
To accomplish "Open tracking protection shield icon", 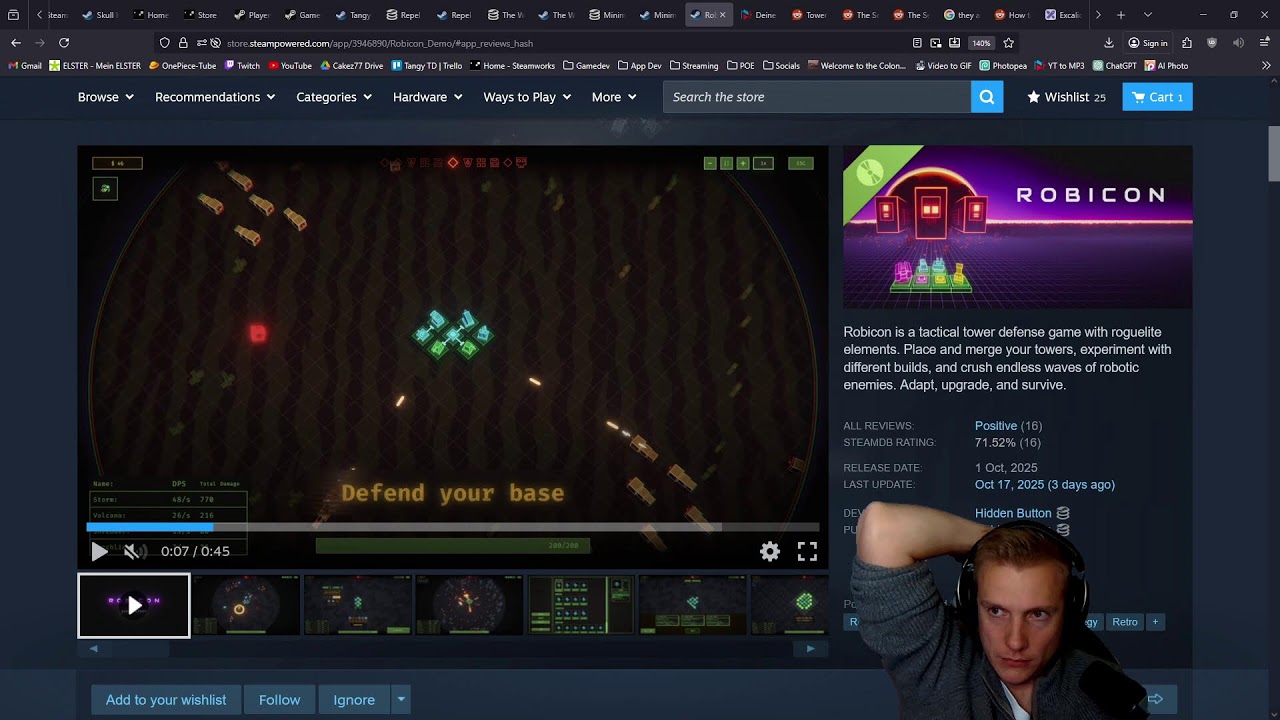I will 164,43.
